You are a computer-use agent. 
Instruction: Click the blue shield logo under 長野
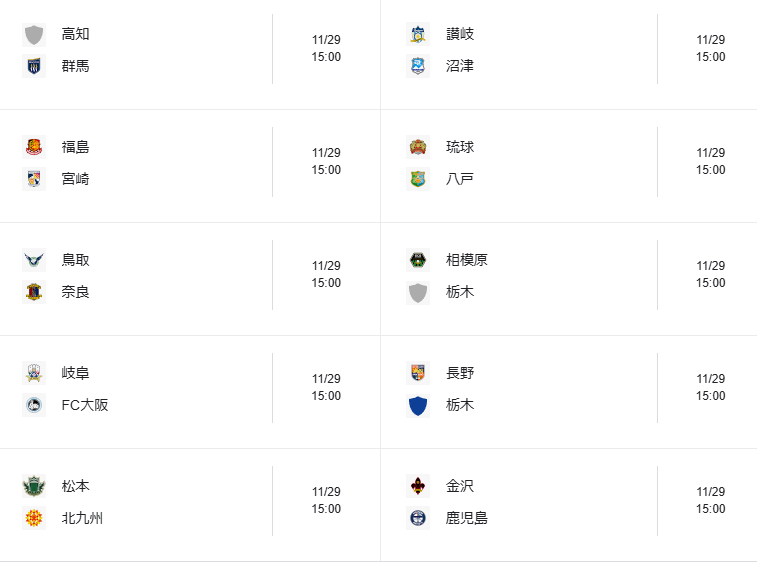pyautogui.click(x=418, y=405)
